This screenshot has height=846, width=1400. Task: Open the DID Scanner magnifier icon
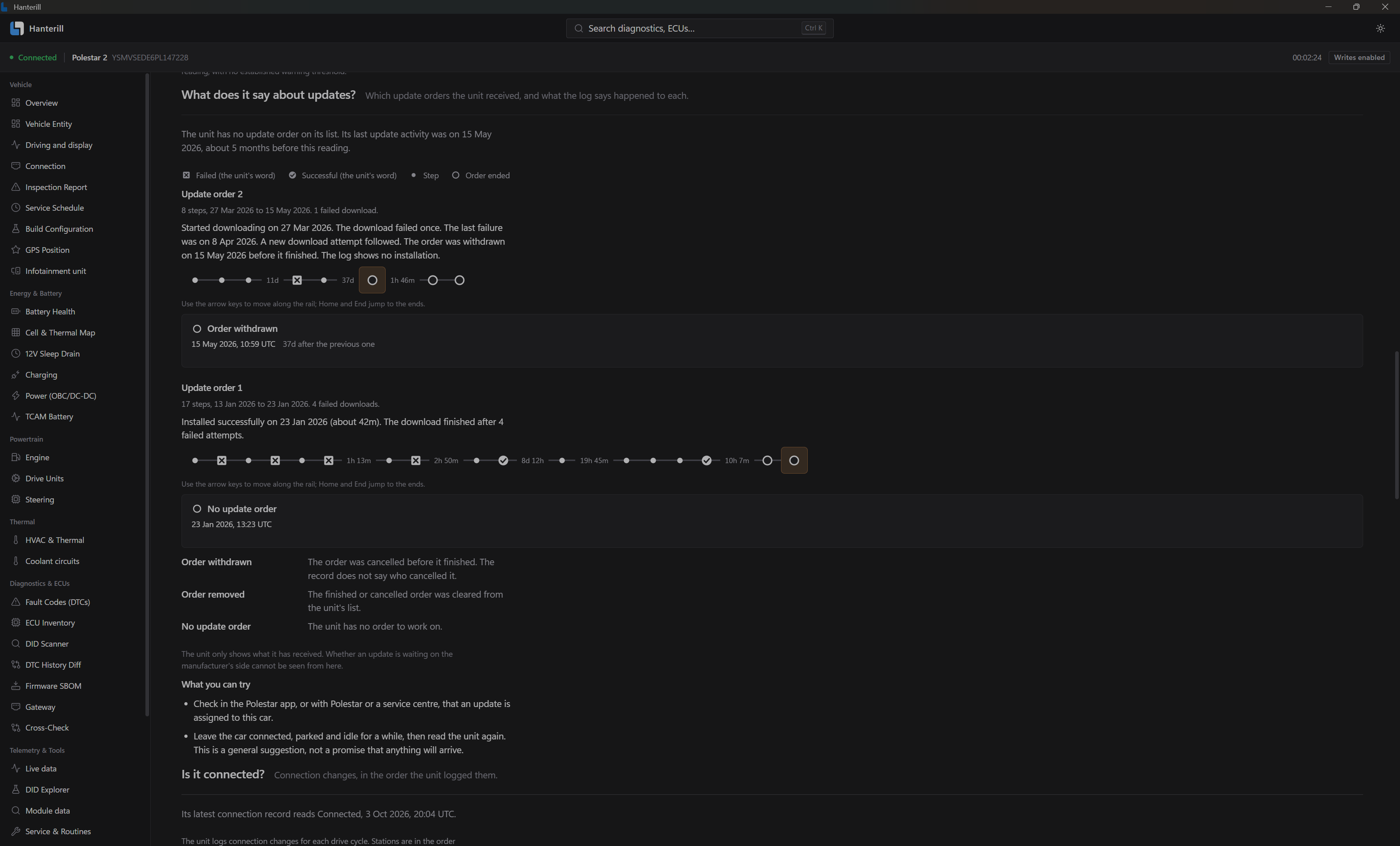(x=15, y=644)
